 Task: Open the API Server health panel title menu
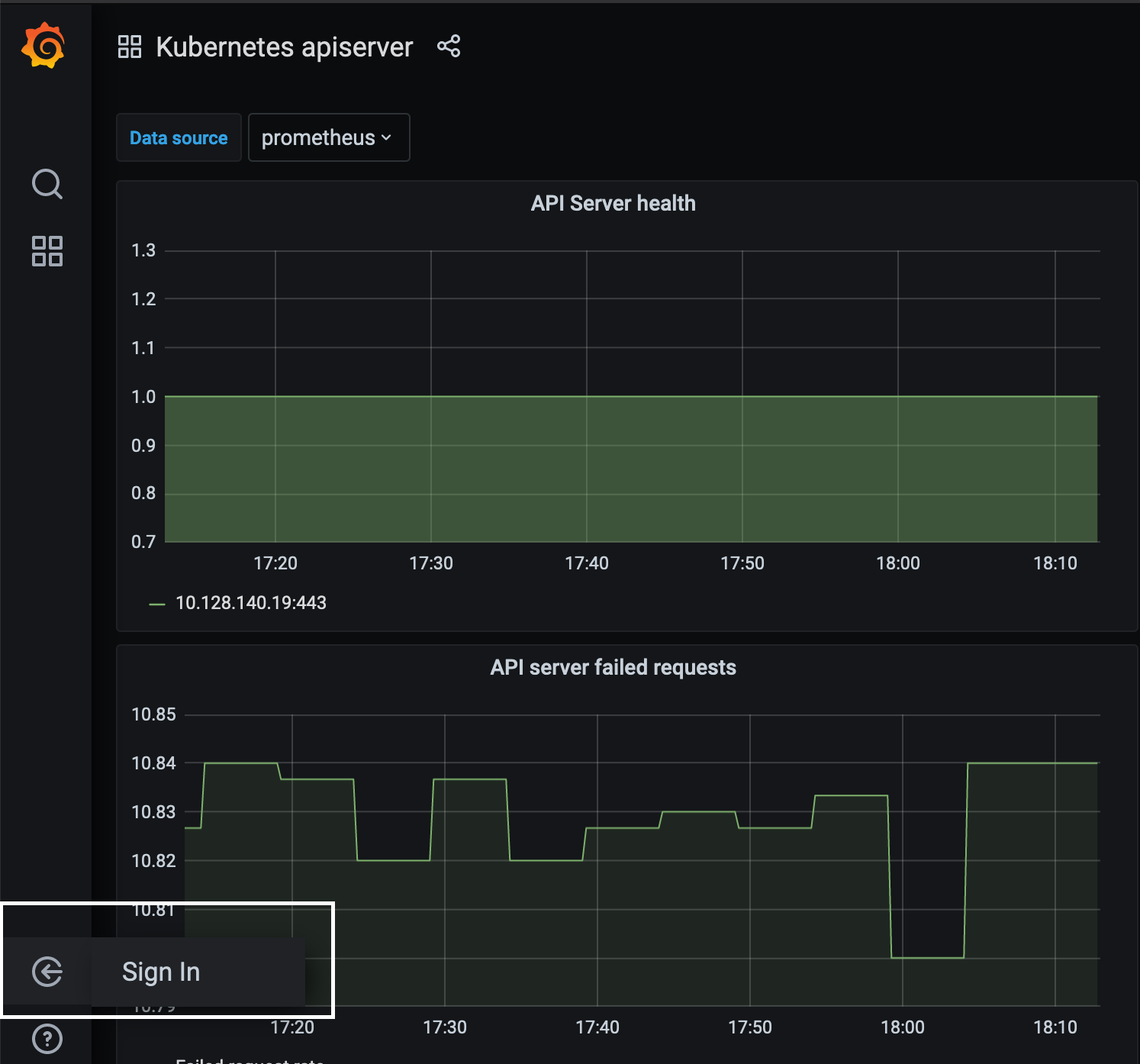click(x=613, y=203)
